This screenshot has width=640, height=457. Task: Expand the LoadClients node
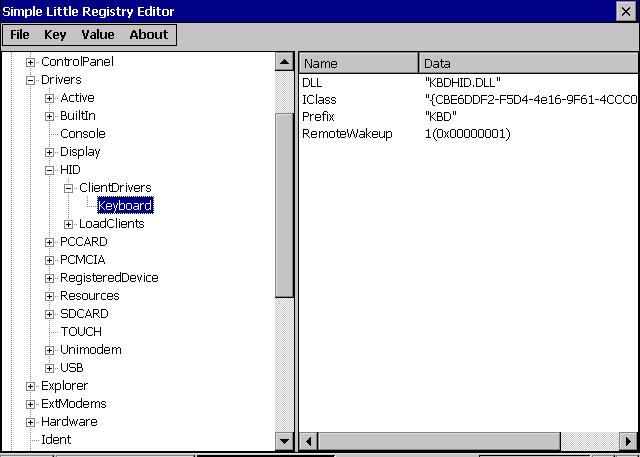(x=69, y=224)
